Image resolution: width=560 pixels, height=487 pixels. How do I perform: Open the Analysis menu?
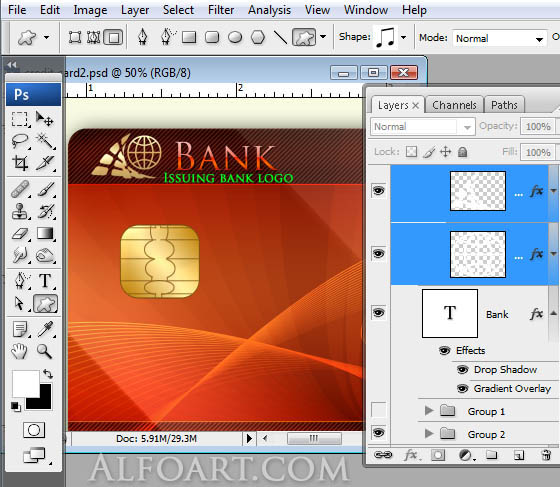pos(269,10)
